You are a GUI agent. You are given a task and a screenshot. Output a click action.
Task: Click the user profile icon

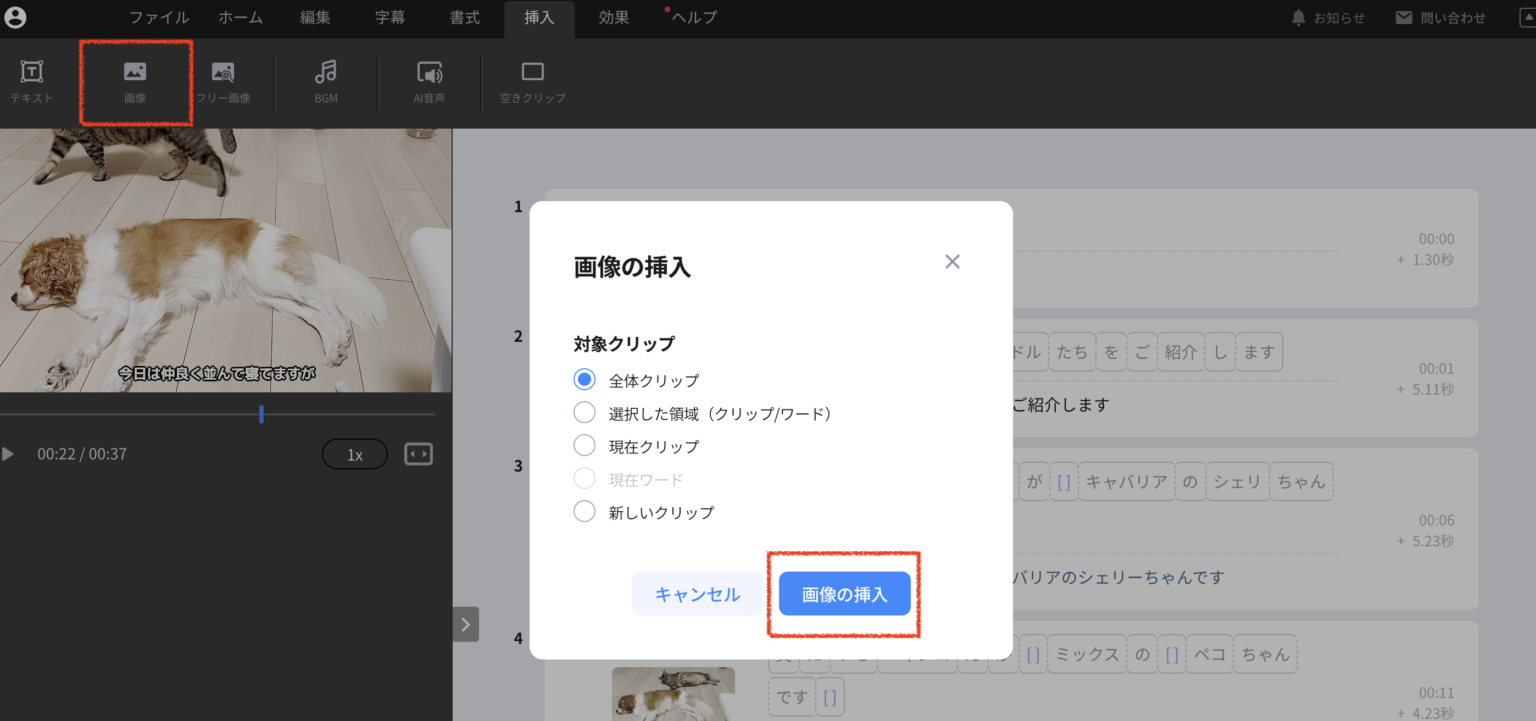click(16, 17)
